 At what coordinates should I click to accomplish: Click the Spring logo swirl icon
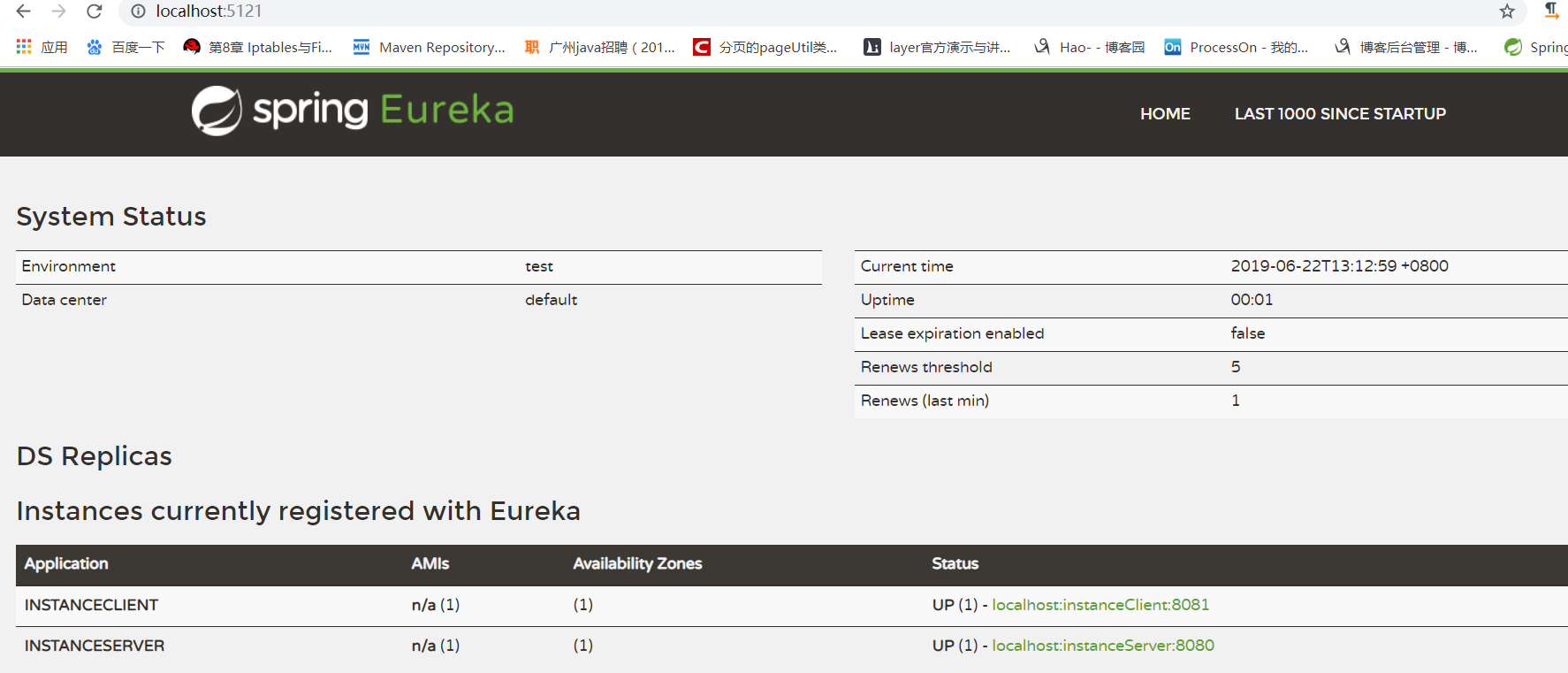point(217,111)
